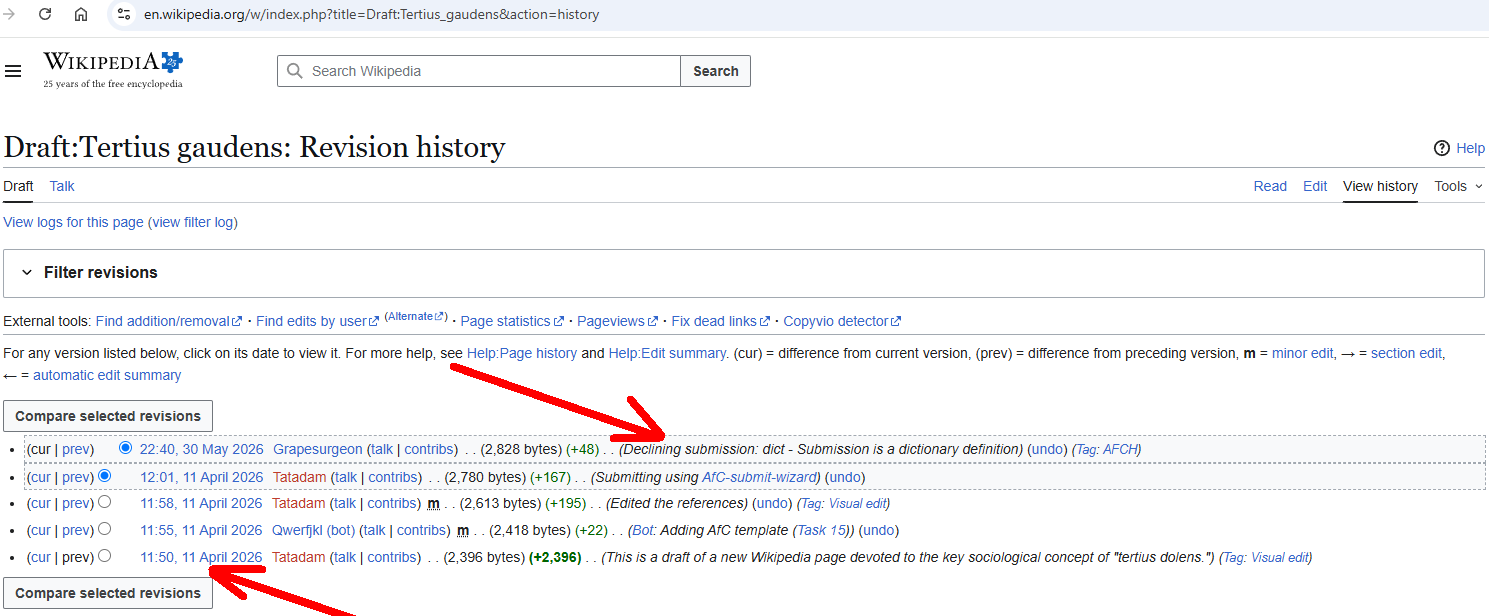The height and width of the screenshot is (616, 1489).
Task: Open the 22:40, 30 May 2026 revision
Action: (x=201, y=449)
